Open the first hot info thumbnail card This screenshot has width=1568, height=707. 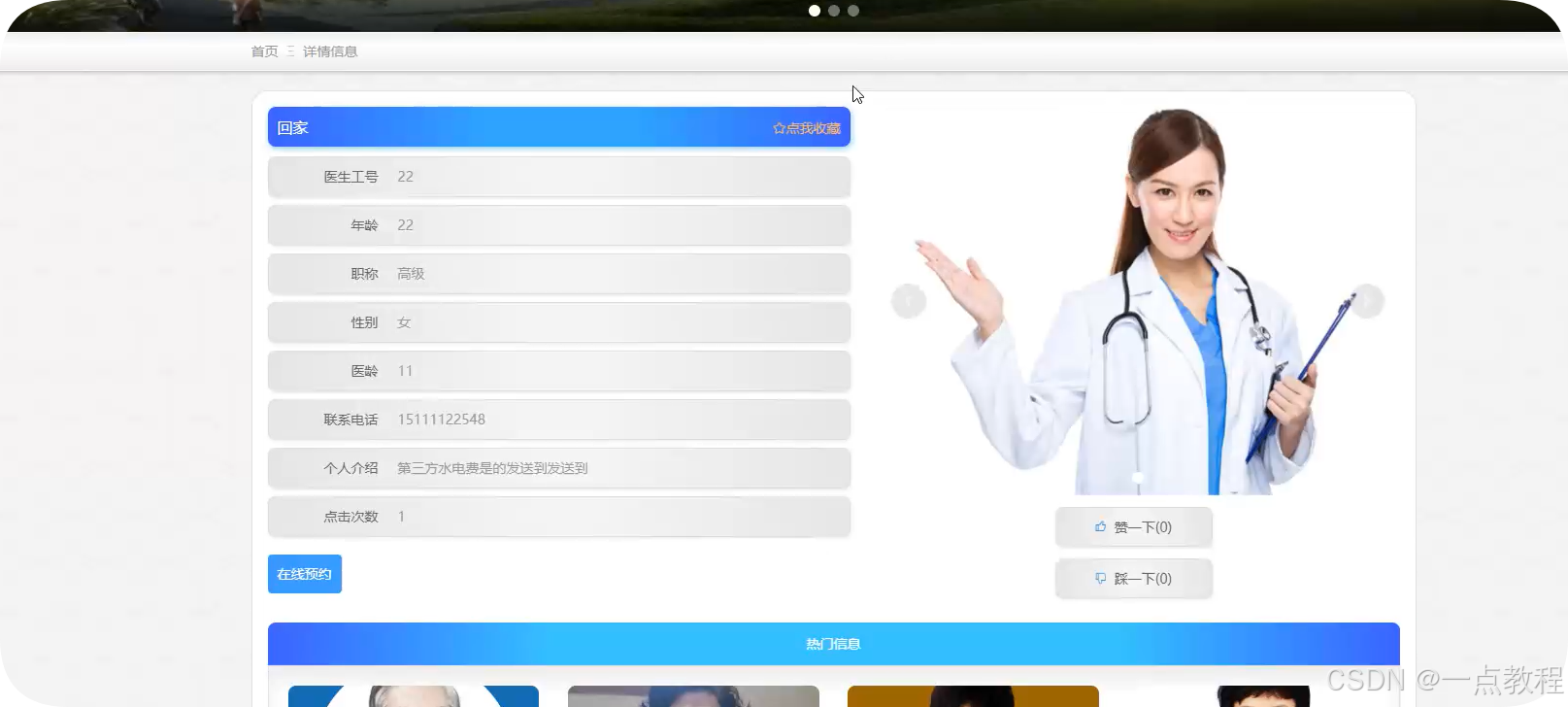point(414,695)
